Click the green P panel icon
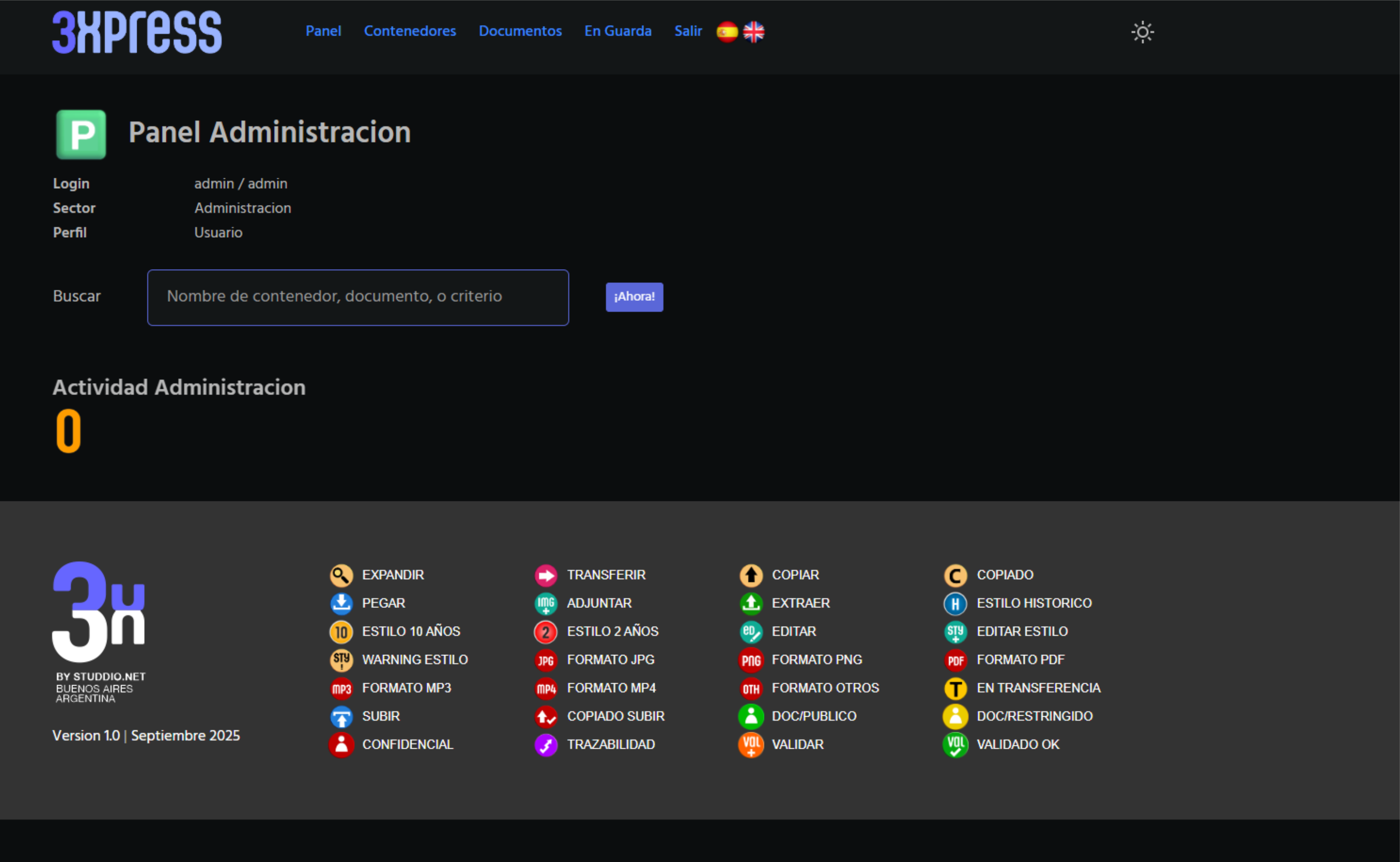The width and height of the screenshot is (1400, 862). point(81,134)
